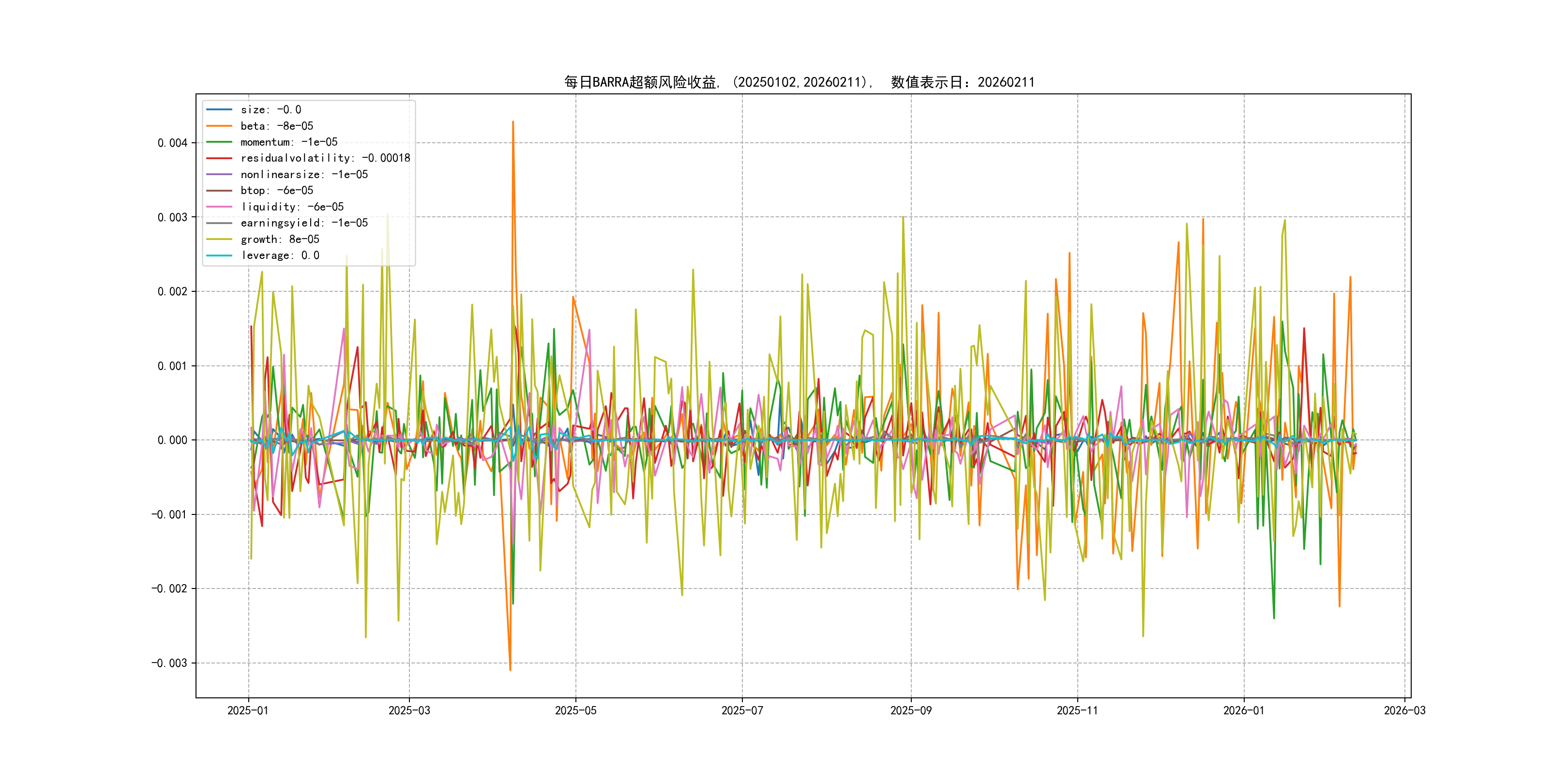Image resolution: width=1568 pixels, height=784 pixels.
Task: Click the 2025-01 x-axis tick label
Action: 248,710
